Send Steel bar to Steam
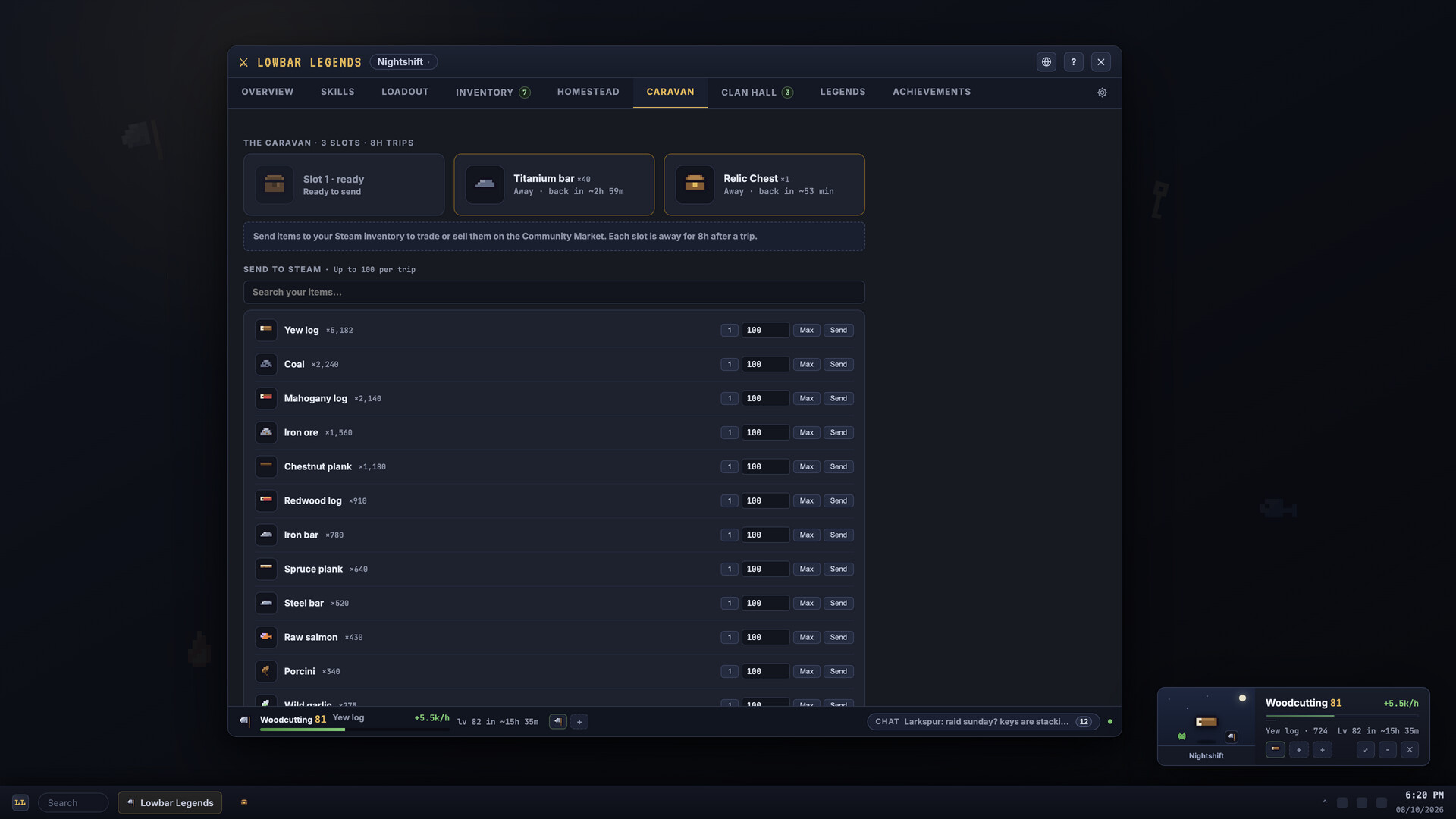Viewport: 1456px width, 819px height. tap(839, 603)
